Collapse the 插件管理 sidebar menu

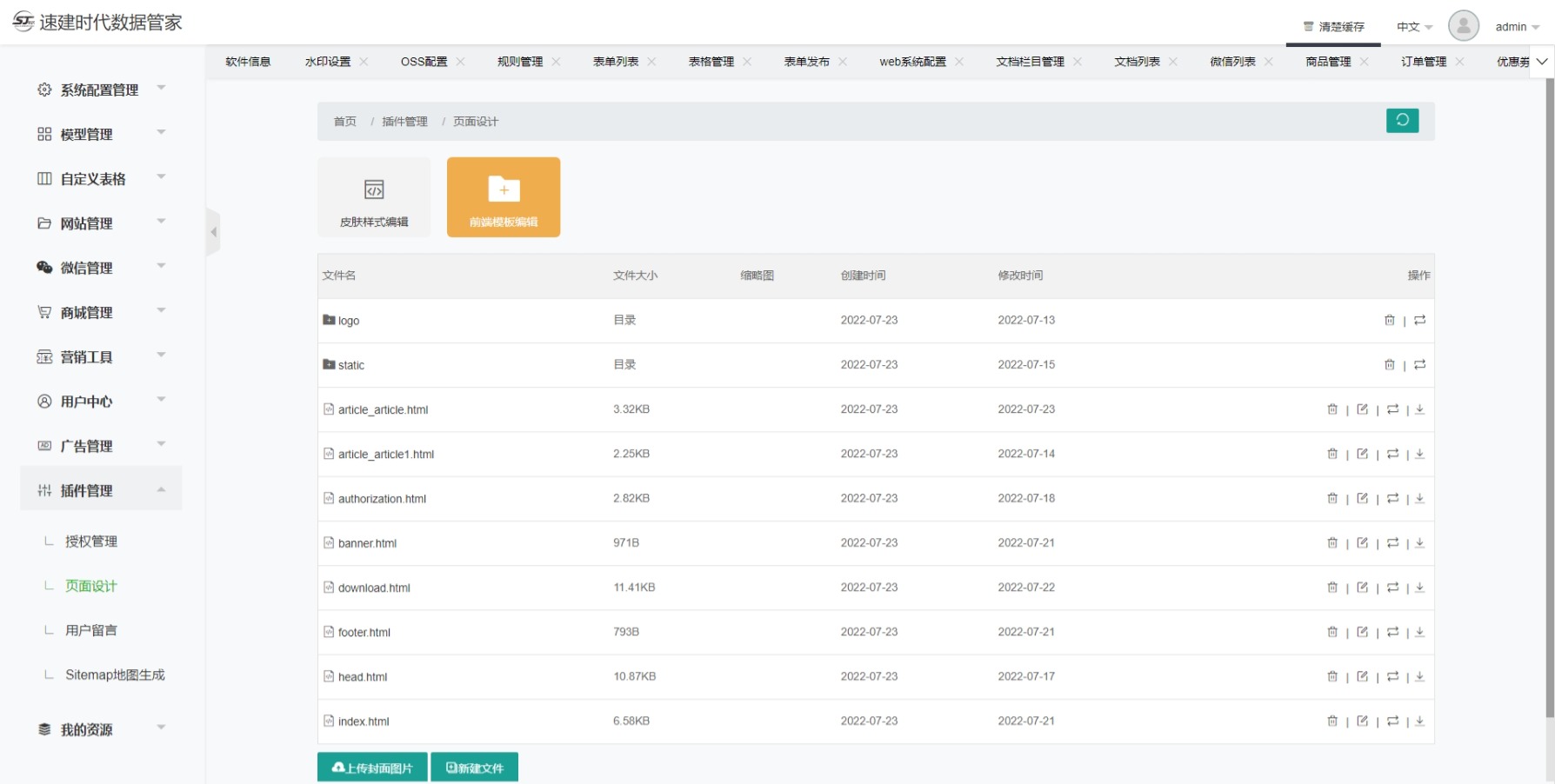[101, 490]
